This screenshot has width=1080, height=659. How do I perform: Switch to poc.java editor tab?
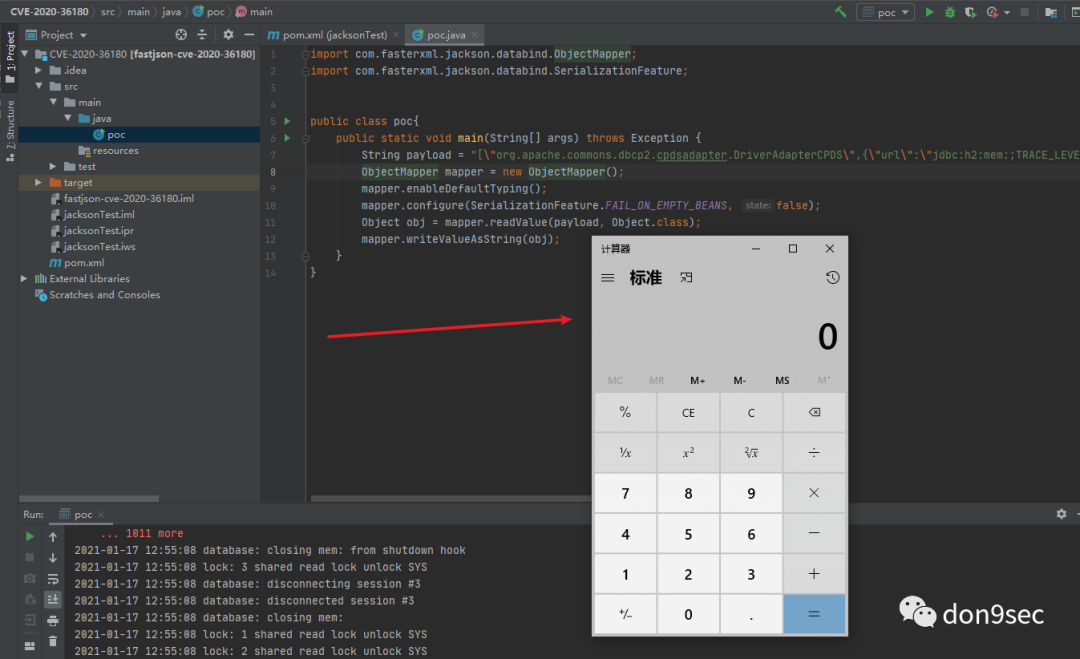(439, 35)
